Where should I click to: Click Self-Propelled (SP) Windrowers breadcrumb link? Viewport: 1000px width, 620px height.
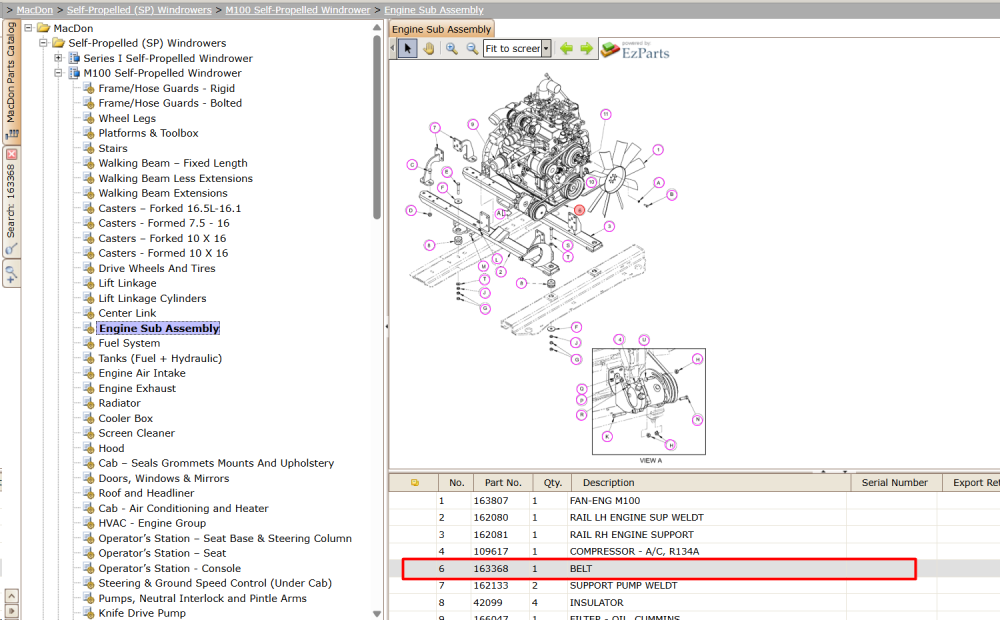click(x=139, y=10)
